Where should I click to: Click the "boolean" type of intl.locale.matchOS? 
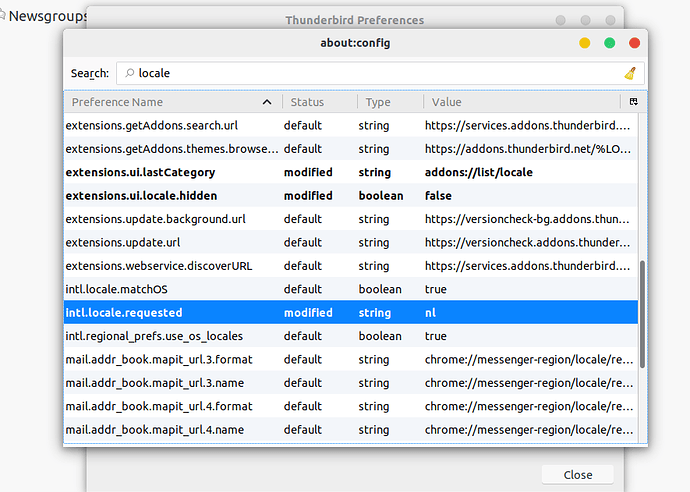click(380, 289)
